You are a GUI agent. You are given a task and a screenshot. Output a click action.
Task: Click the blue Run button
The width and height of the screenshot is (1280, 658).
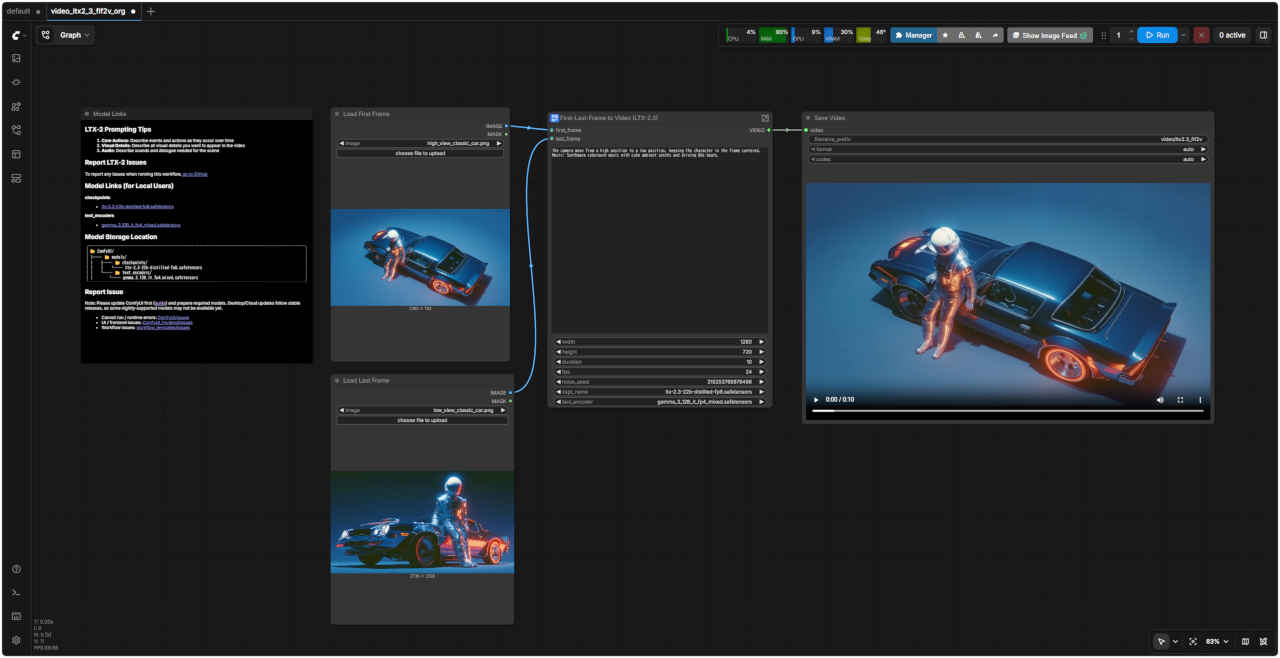(1157, 35)
